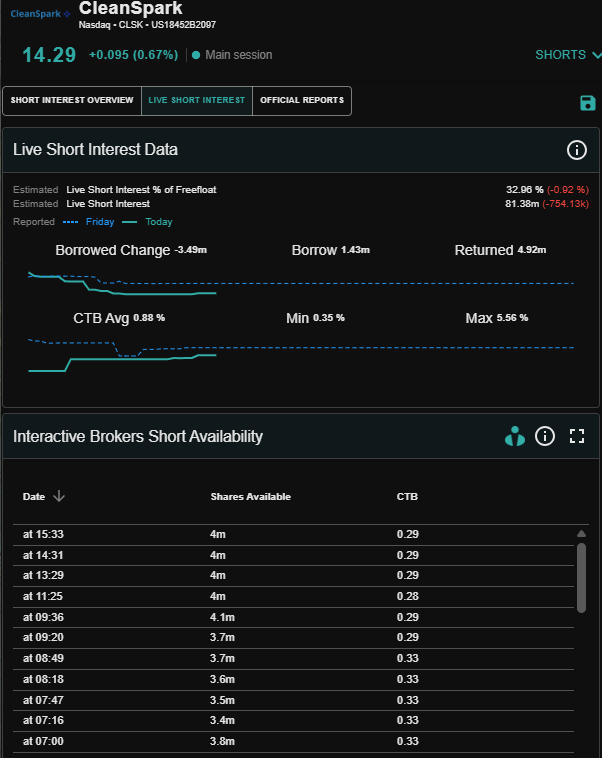Select the row 'at 14:31'
Image resolution: width=602 pixels, height=758 pixels.
(294, 555)
